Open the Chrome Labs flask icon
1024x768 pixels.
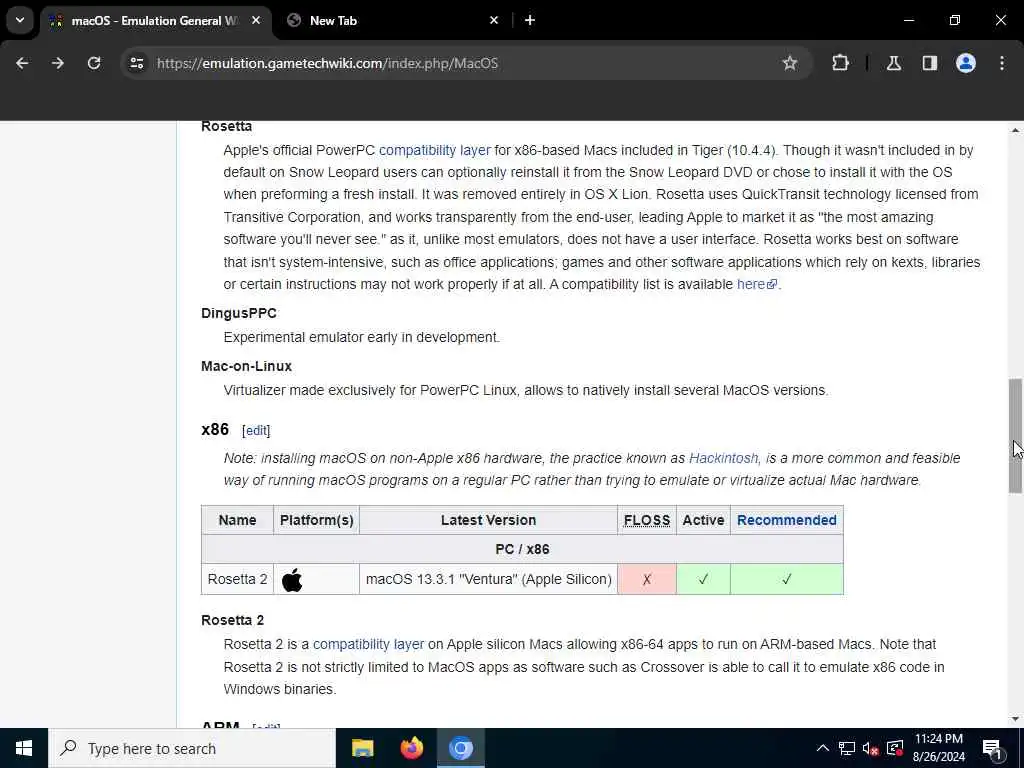click(893, 63)
